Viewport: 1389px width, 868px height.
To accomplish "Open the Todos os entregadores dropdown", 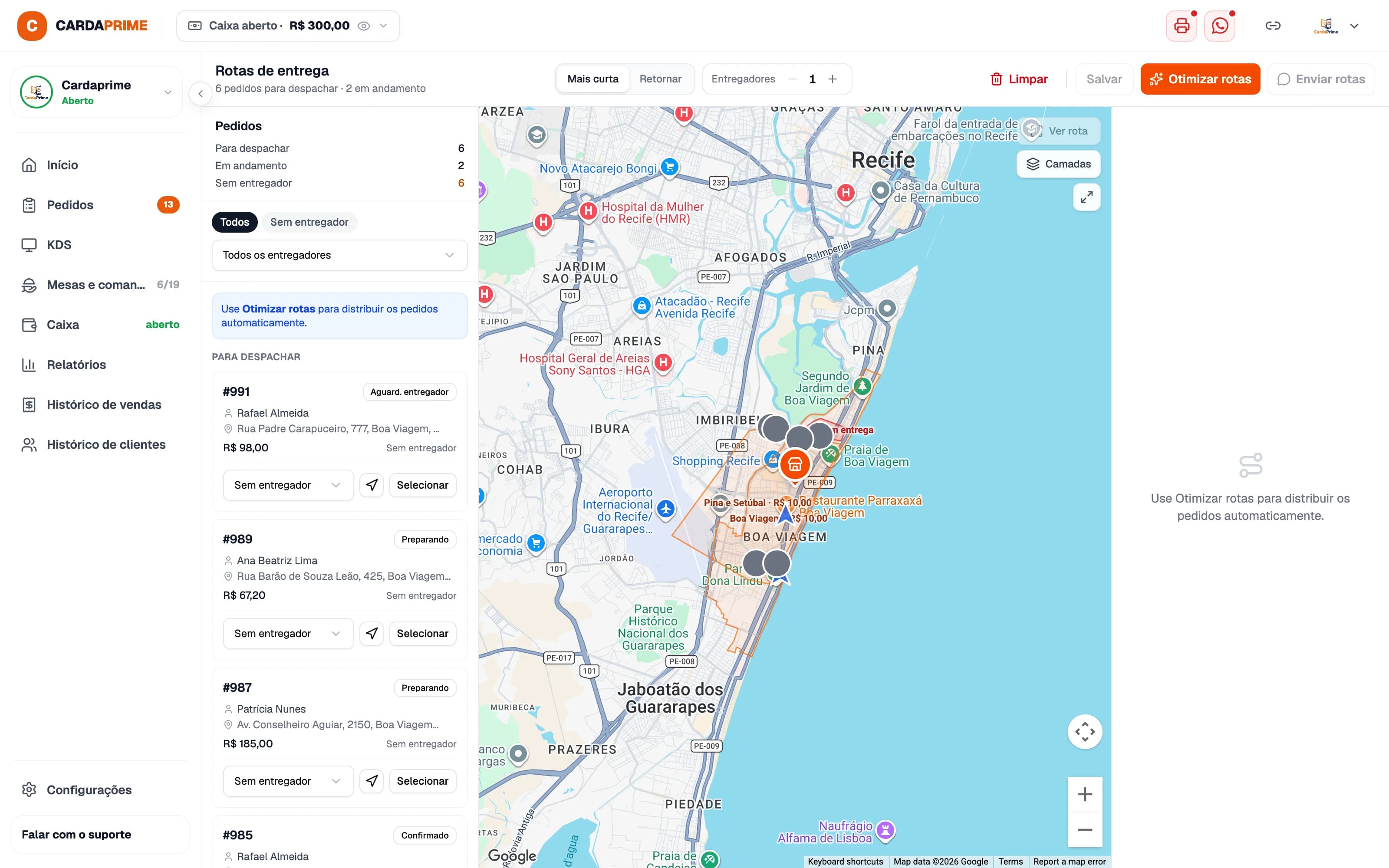I will 340,255.
